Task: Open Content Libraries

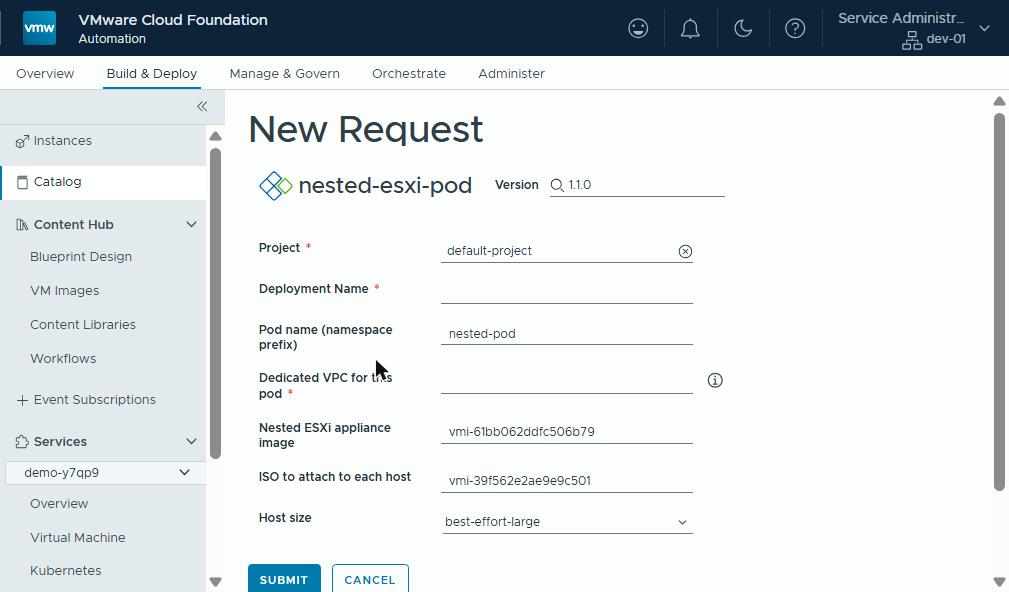Action: tap(83, 325)
